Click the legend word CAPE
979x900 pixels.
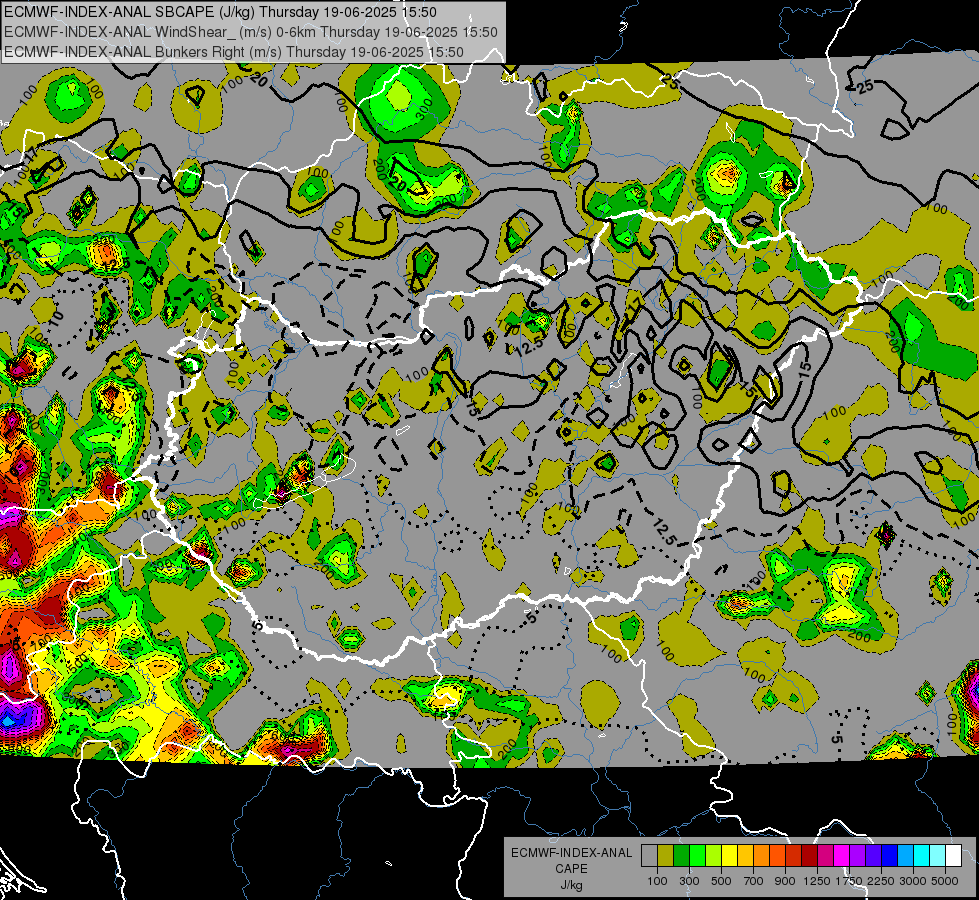[571, 869]
